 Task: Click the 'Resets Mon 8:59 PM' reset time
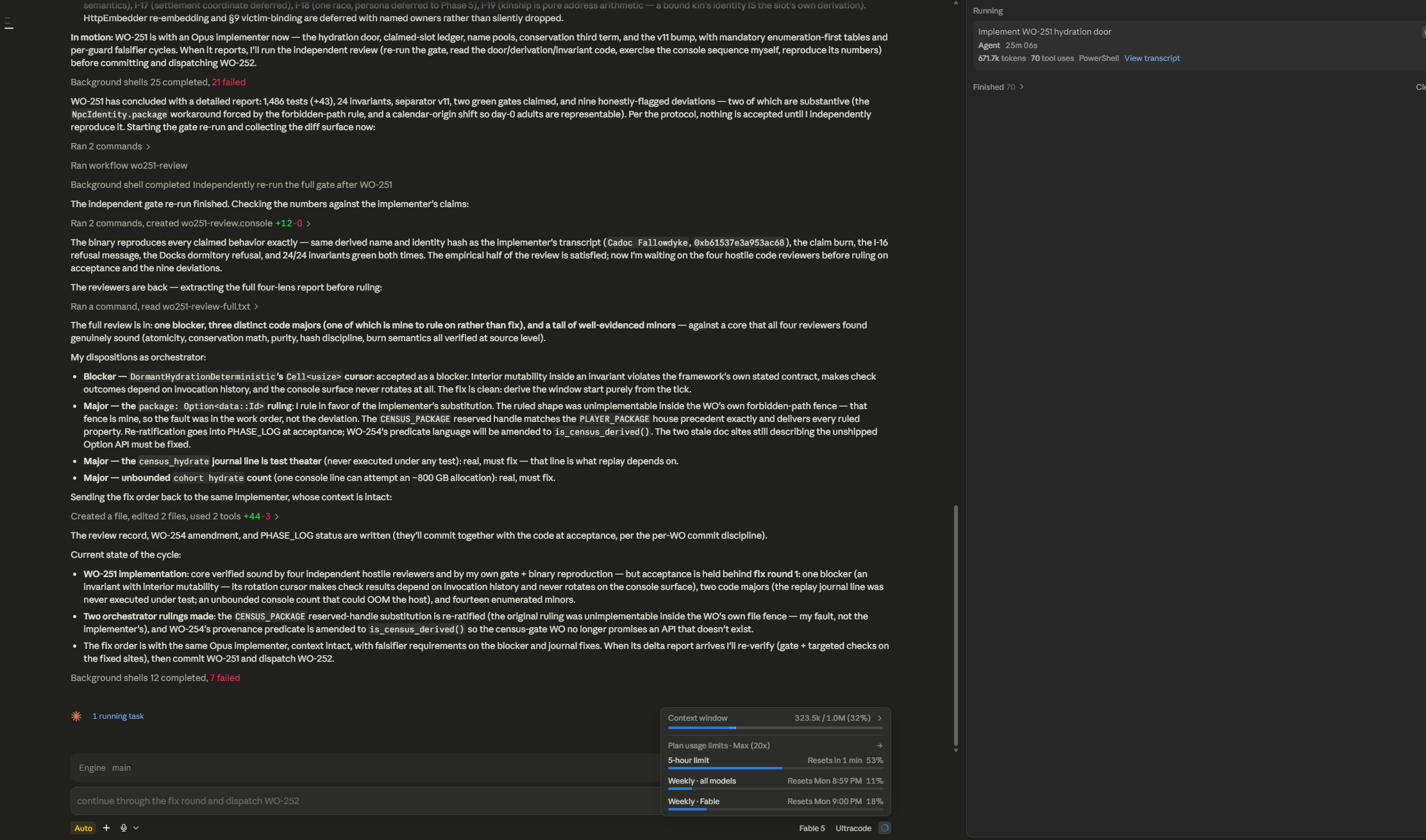[824, 781]
